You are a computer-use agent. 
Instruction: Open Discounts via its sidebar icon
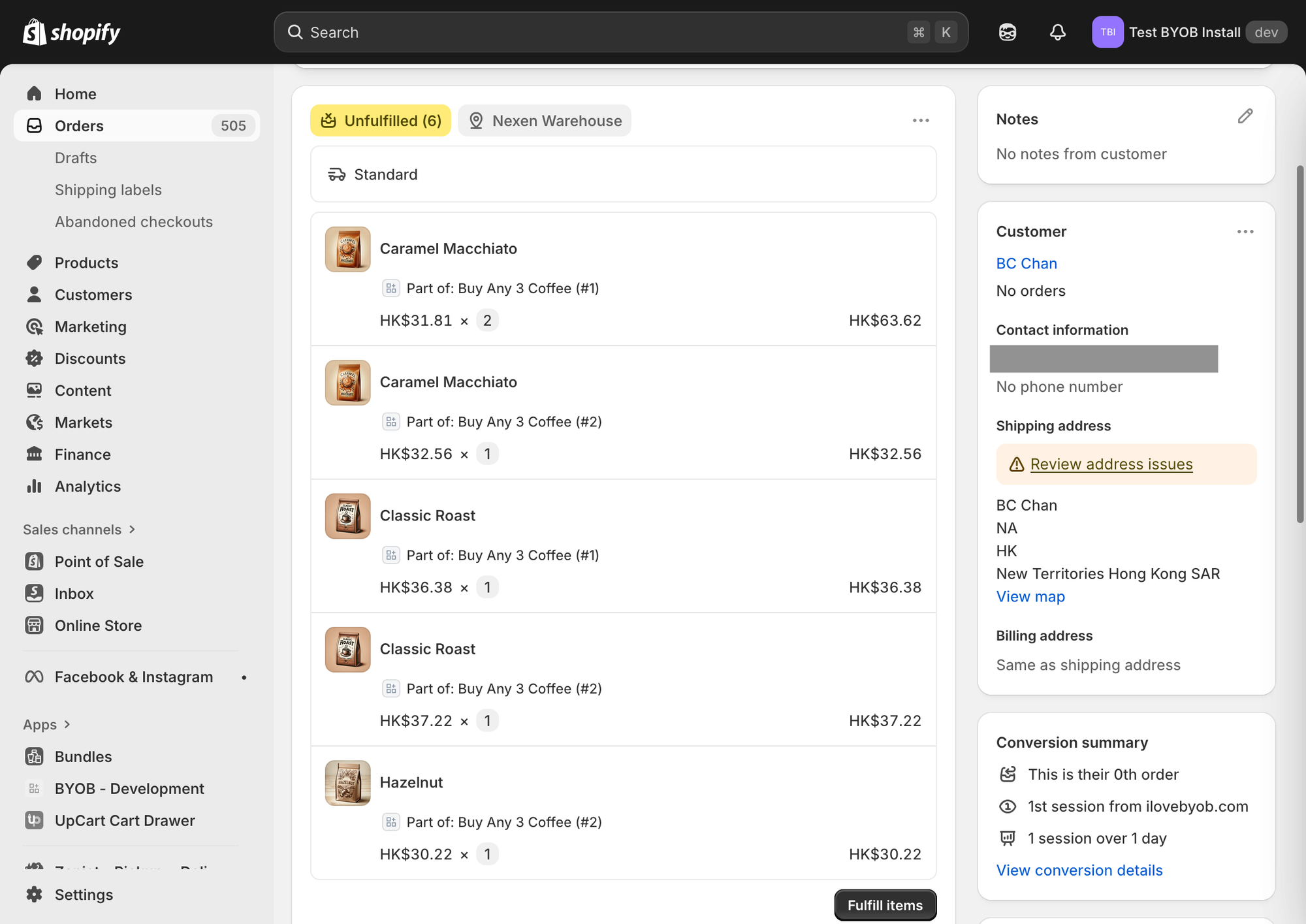point(35,358)
